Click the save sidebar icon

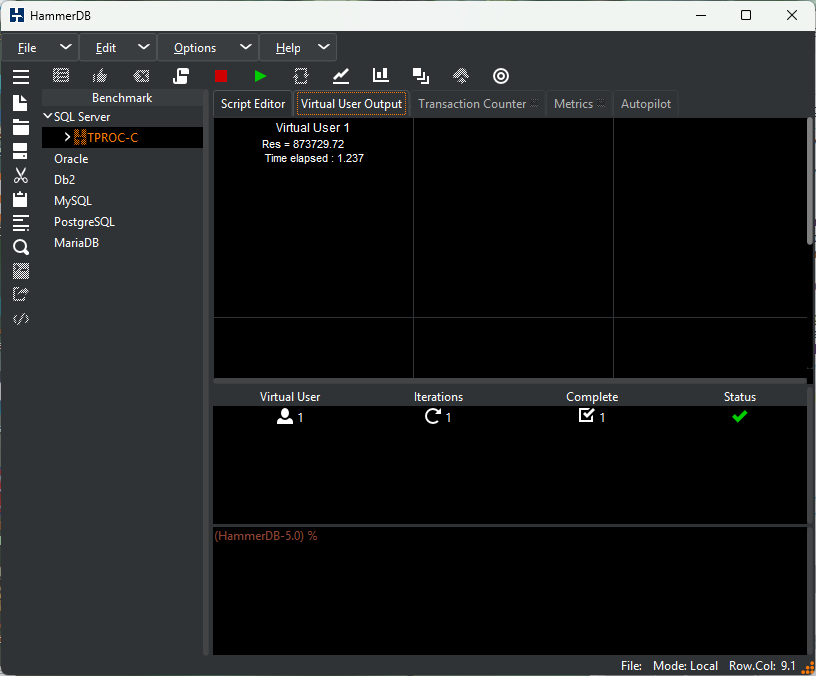point(20,151)
